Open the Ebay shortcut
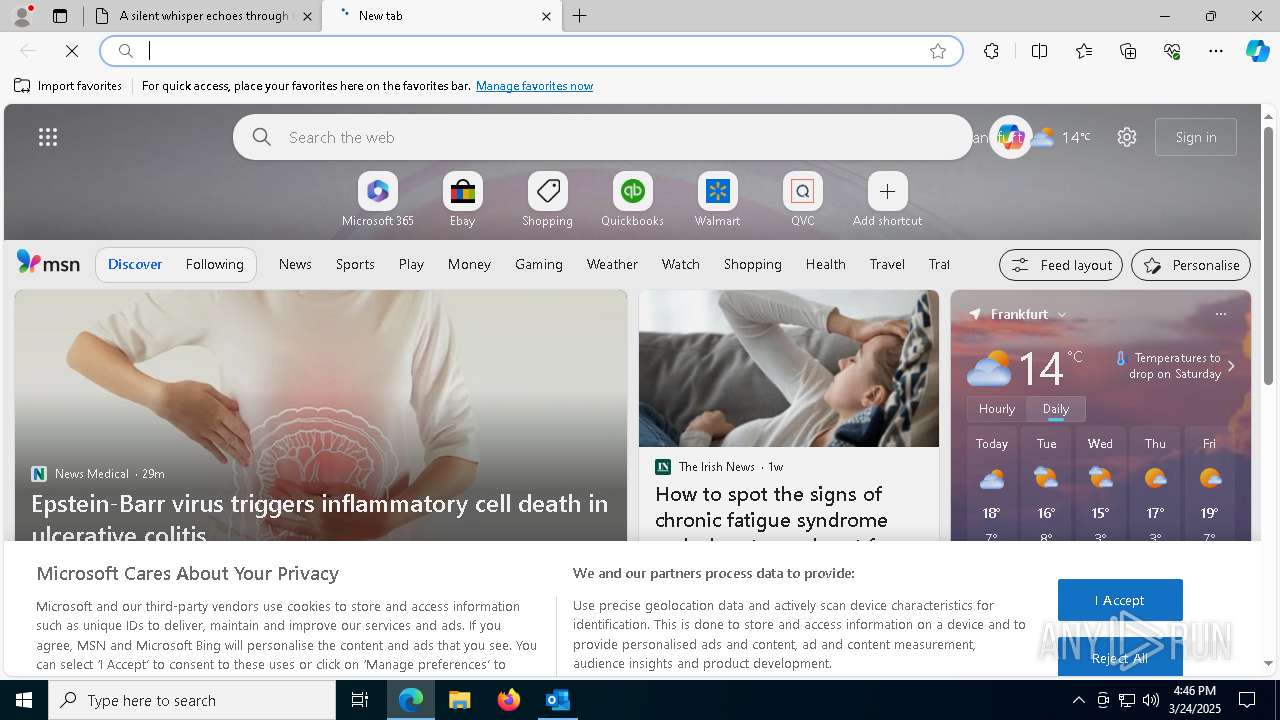The height and width of the screenshot is (720, 1280). click(462, 200)
